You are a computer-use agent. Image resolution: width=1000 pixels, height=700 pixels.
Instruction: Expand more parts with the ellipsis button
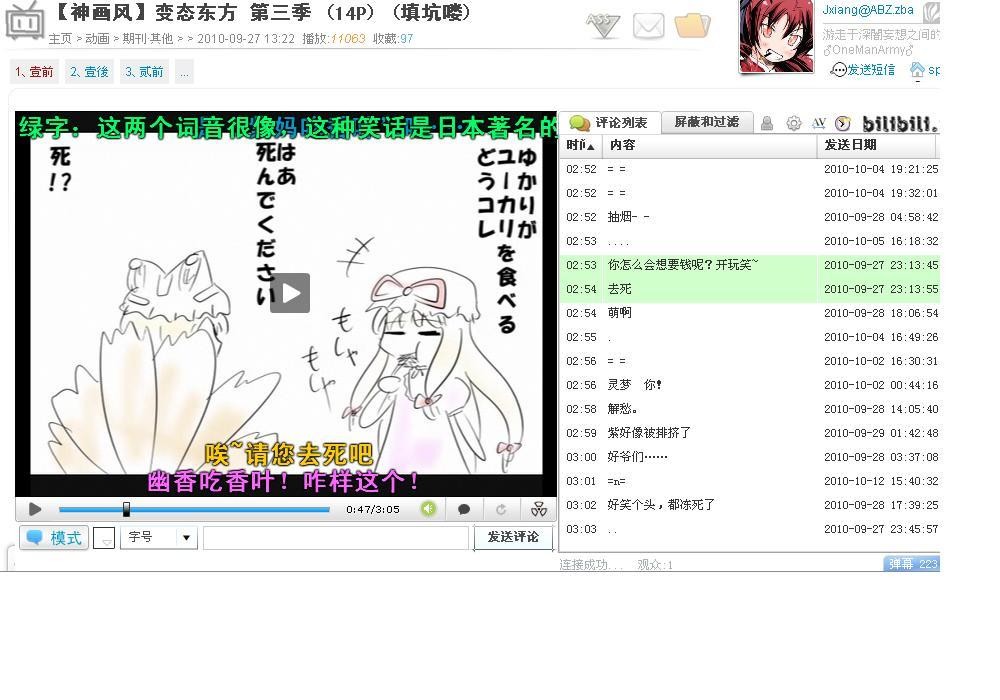(184, 72)
